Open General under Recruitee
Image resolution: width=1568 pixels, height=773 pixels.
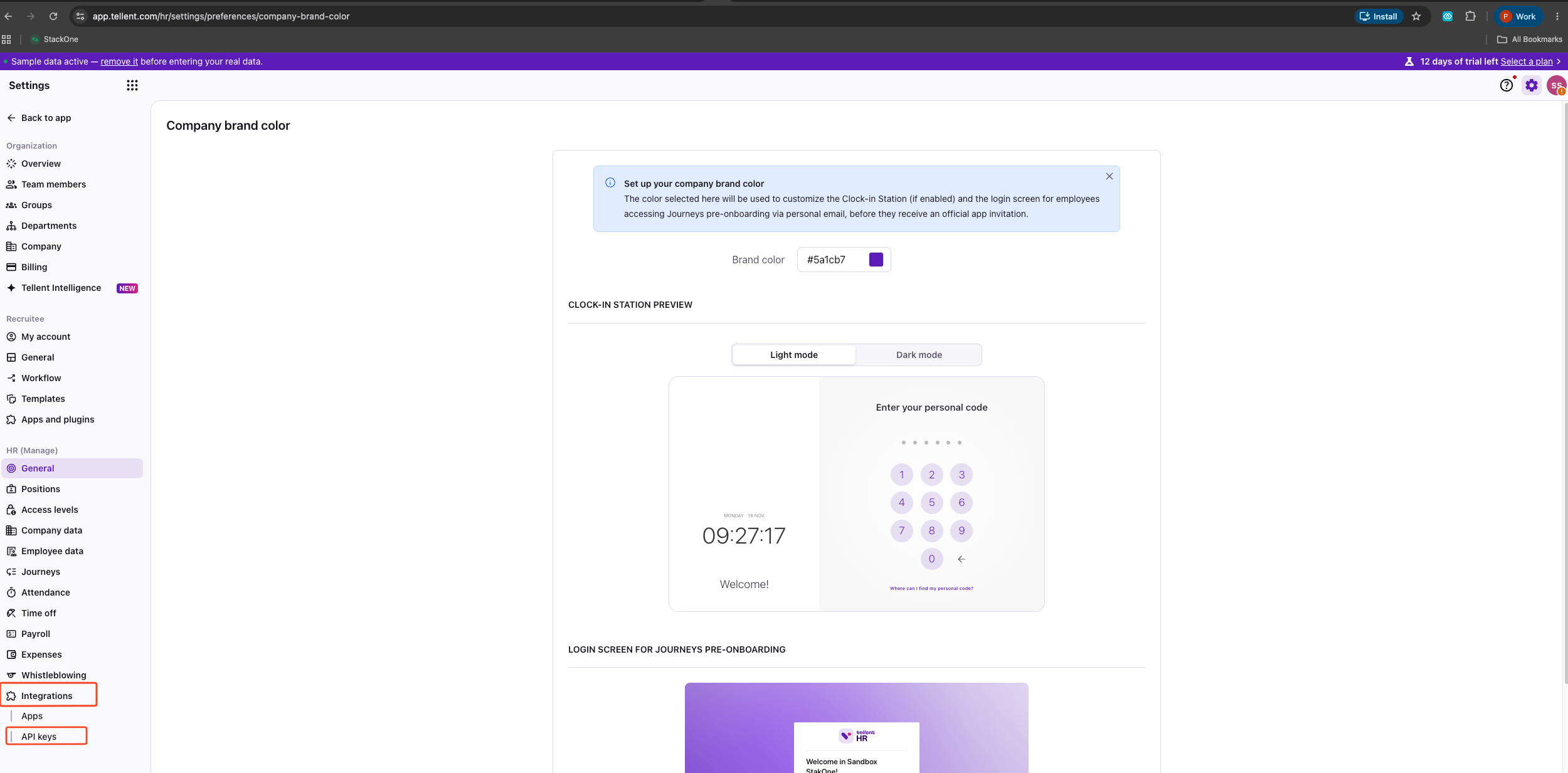72,357
